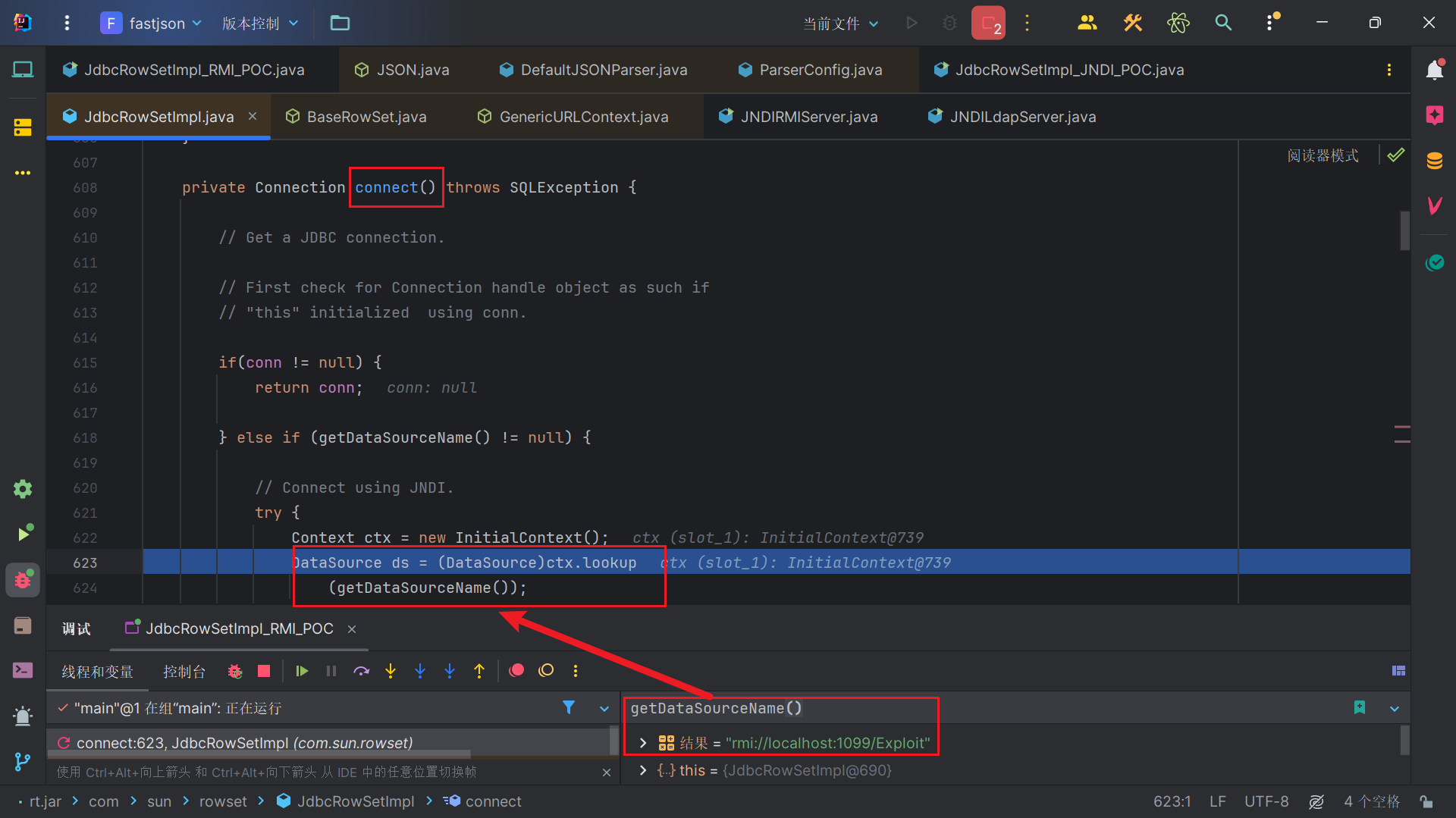Open the Notifications bell
This screenshot has height=818, width=1456.
pos(1434,70)
